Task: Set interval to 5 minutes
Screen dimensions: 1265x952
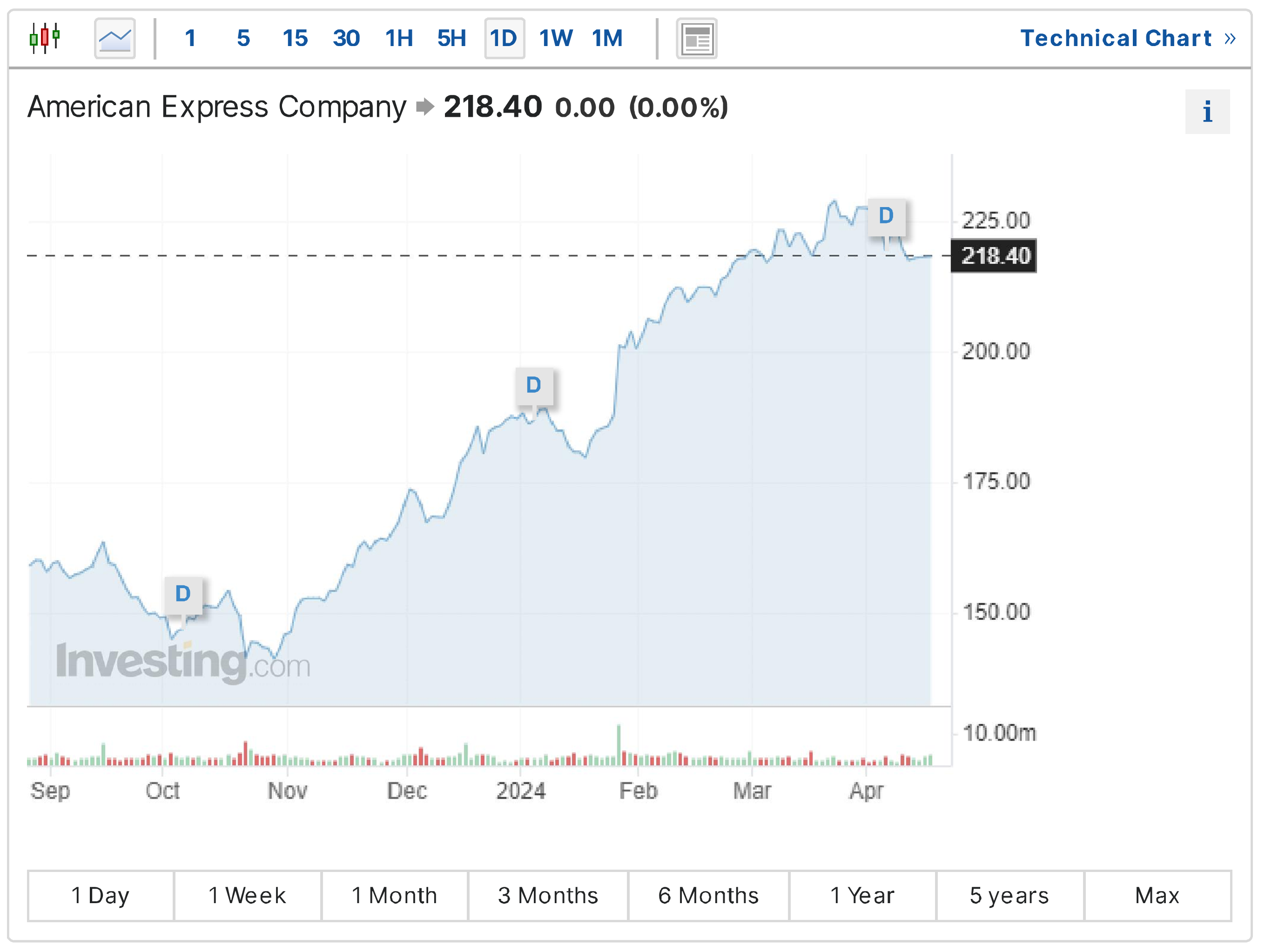Action: [x=243, y=38]
